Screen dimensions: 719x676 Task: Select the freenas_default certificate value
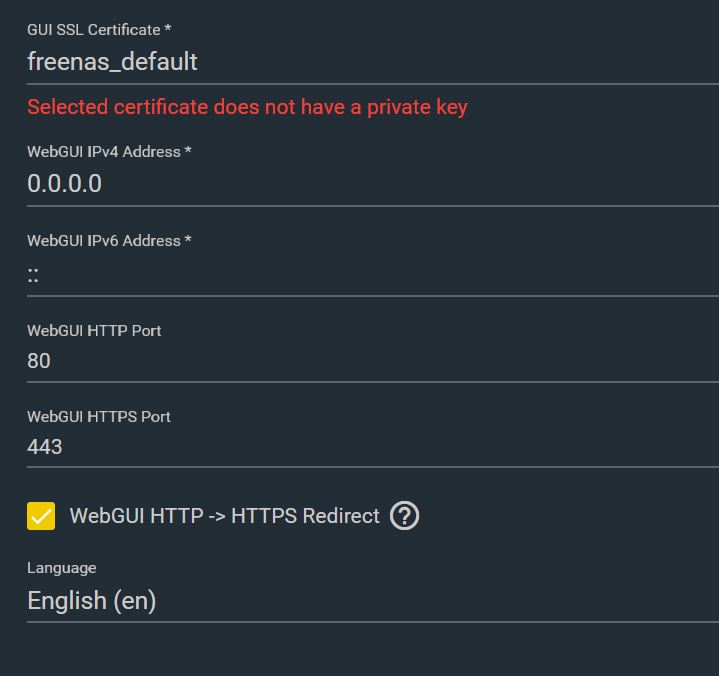(x=112, y=62)
